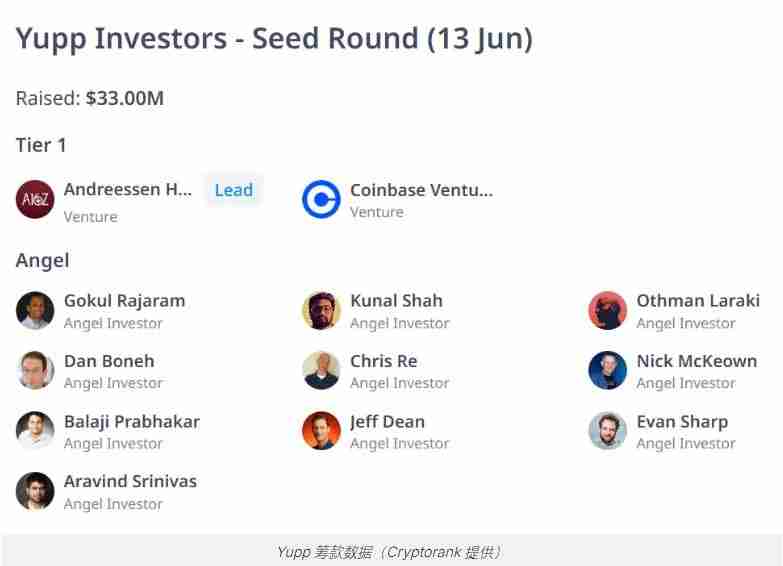Click Kunal Shah's avatar picture

click(321, 311)
